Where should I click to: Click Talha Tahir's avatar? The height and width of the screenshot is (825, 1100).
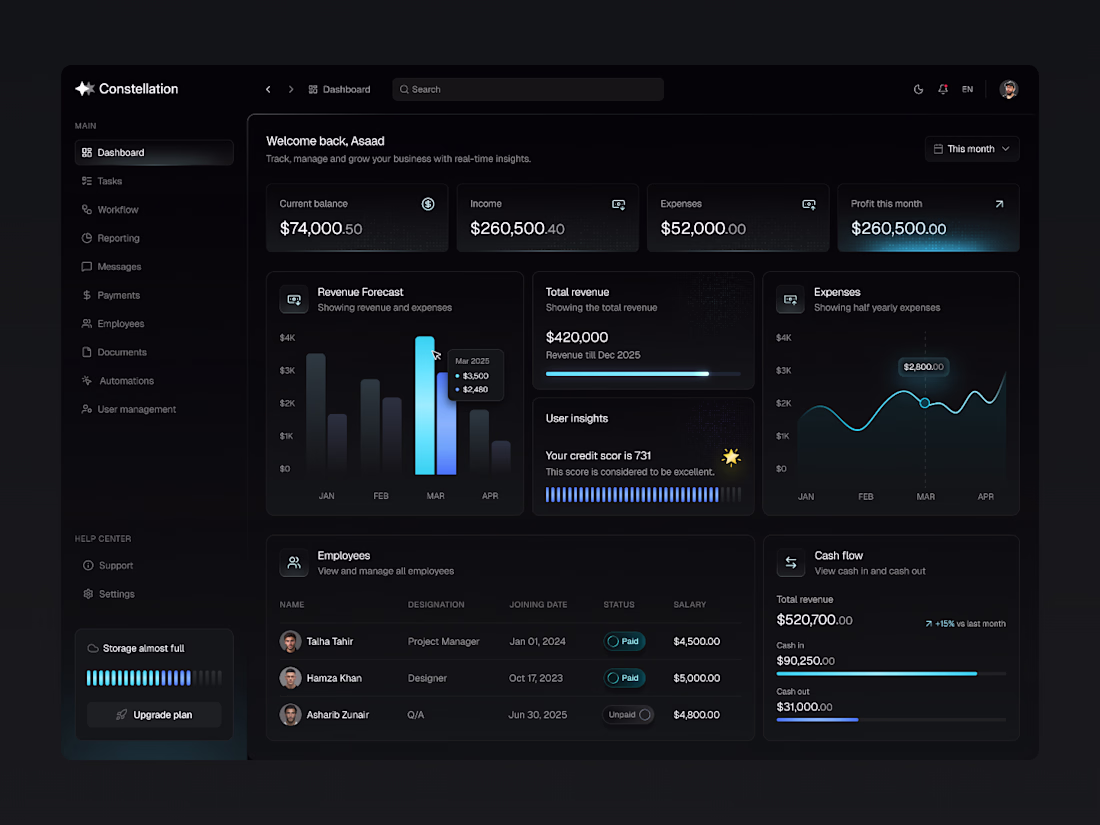point(290,641)
